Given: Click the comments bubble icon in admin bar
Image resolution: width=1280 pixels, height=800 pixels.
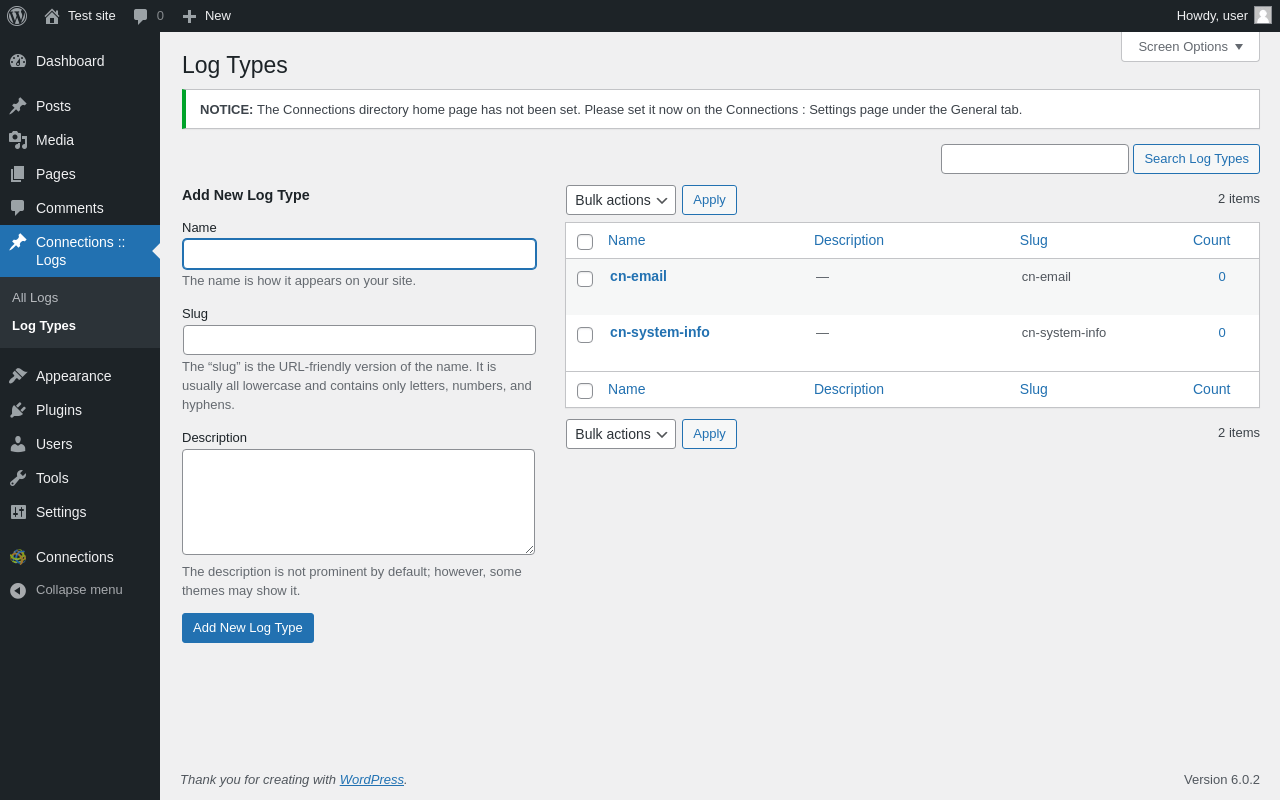Looking at the screenshot, I should 141,16.
